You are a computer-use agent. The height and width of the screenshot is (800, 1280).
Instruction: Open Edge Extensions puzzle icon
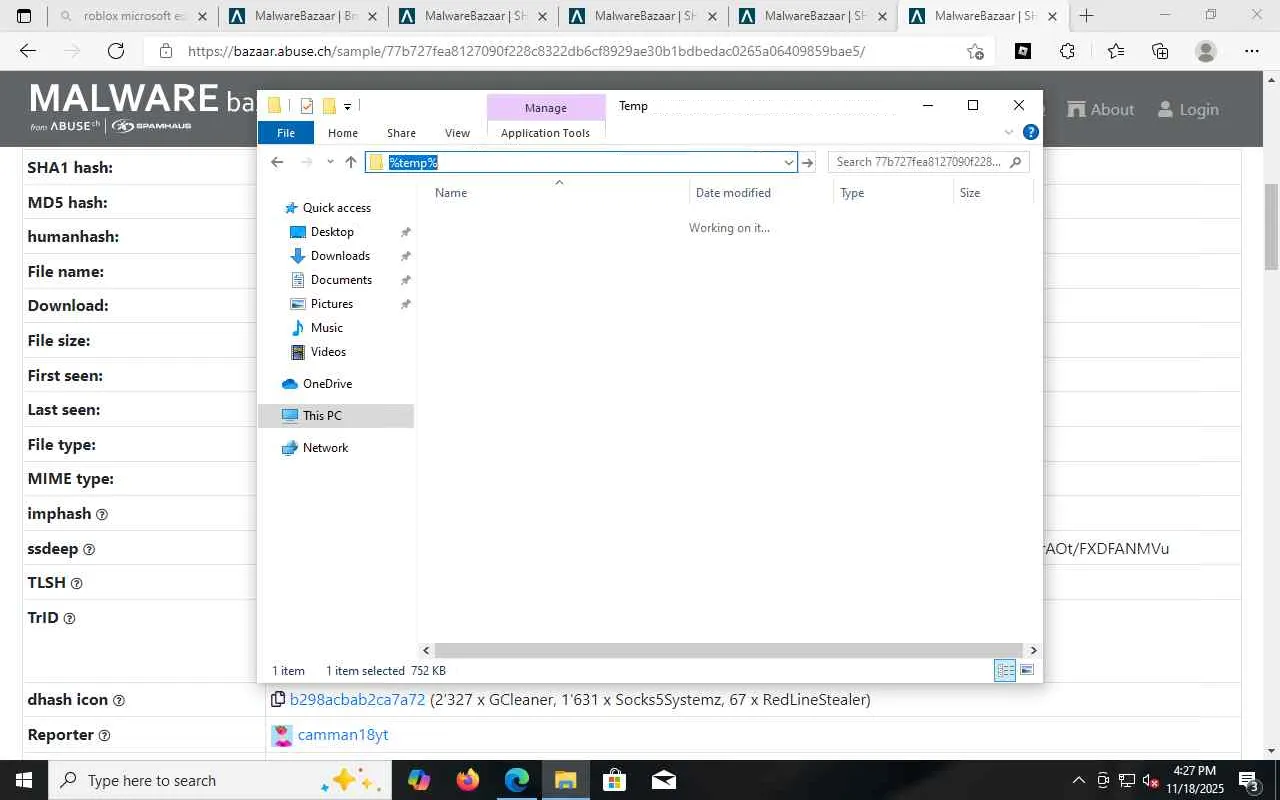(1067, 51)
